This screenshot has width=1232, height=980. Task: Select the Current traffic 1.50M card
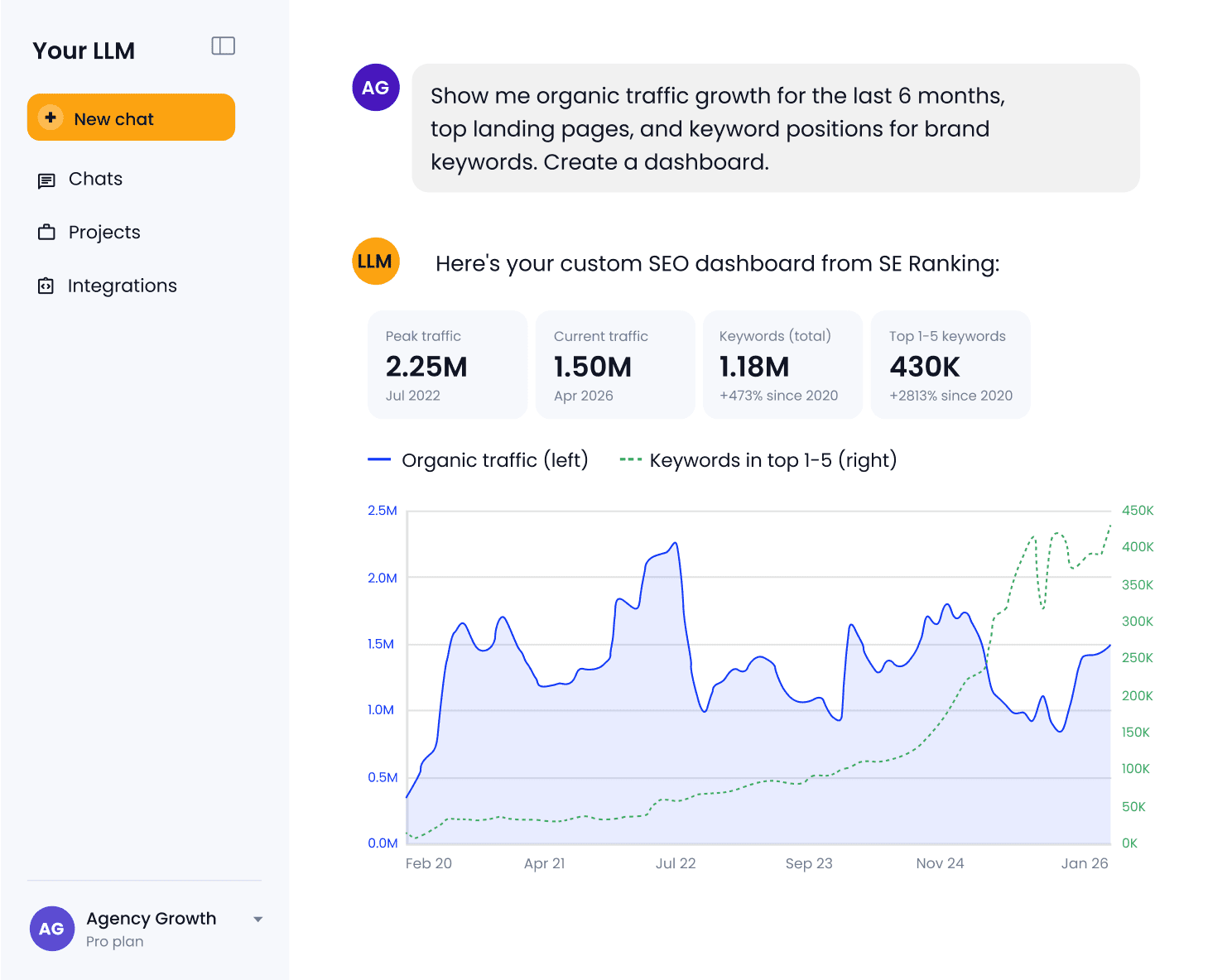[615, 365]
